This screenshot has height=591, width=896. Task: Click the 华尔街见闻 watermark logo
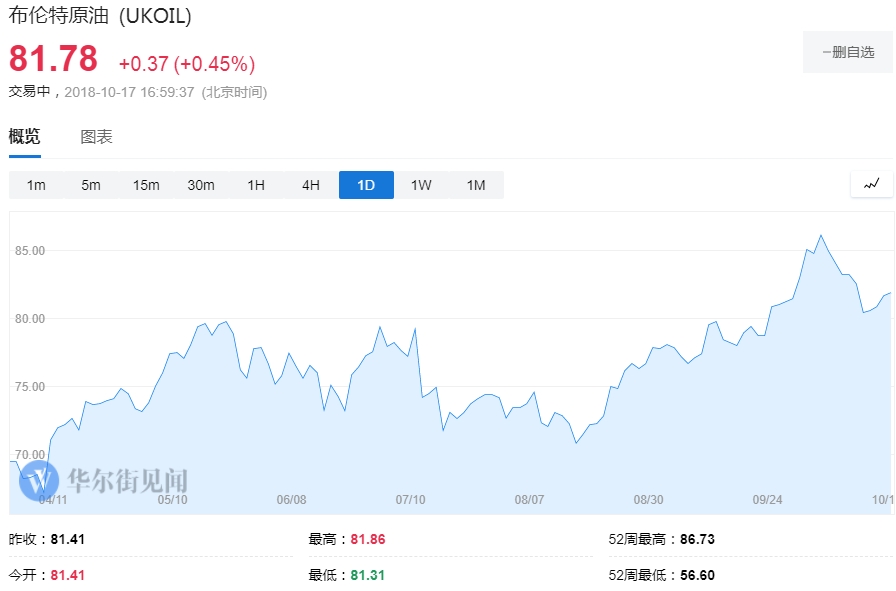[108, 480]
